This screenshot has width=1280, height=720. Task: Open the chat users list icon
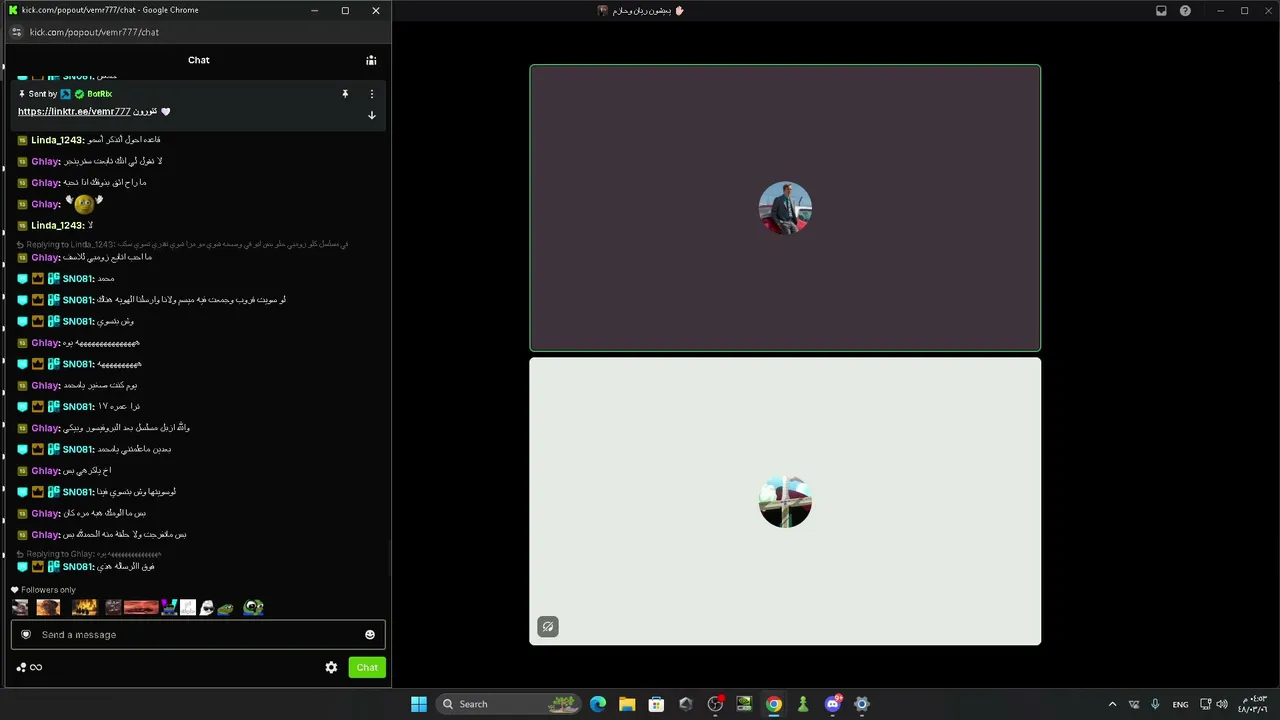tap(371, 60)
